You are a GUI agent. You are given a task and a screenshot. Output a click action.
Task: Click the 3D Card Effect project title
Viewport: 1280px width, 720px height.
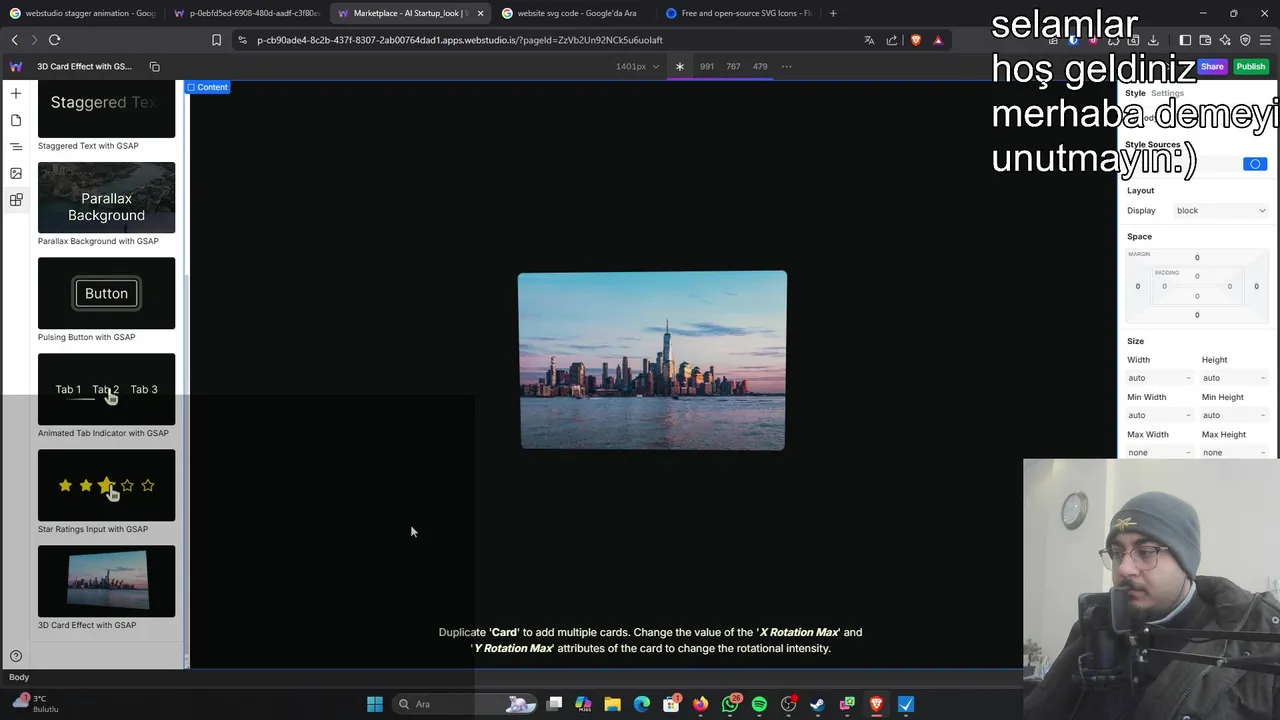pos(84,66)
